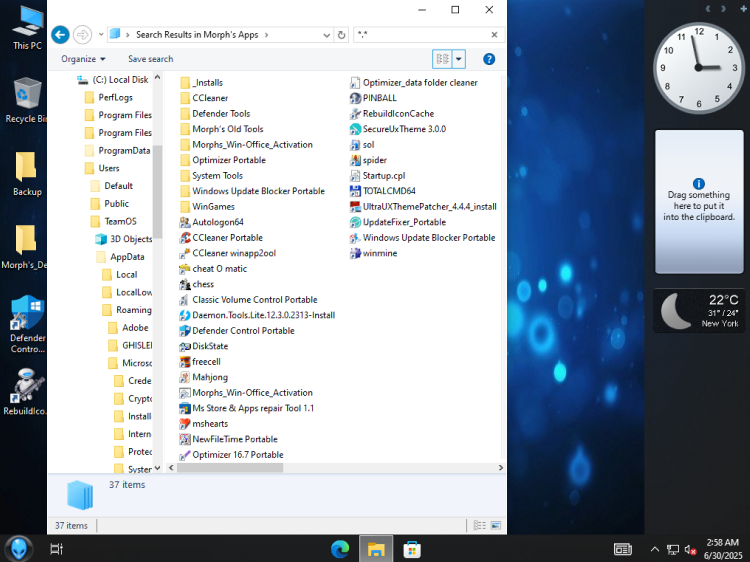Open Morph's Old Tools folder
Screen dimensions: 750x562
tap(222, 129)
